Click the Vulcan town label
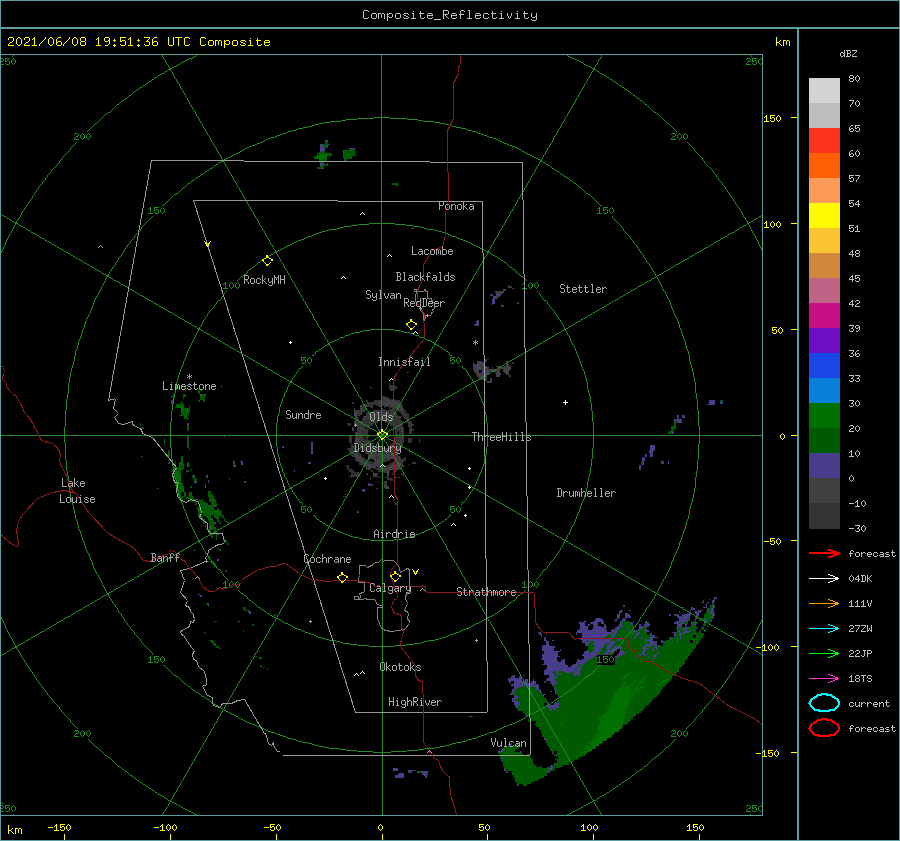 (x=508, y=743)
